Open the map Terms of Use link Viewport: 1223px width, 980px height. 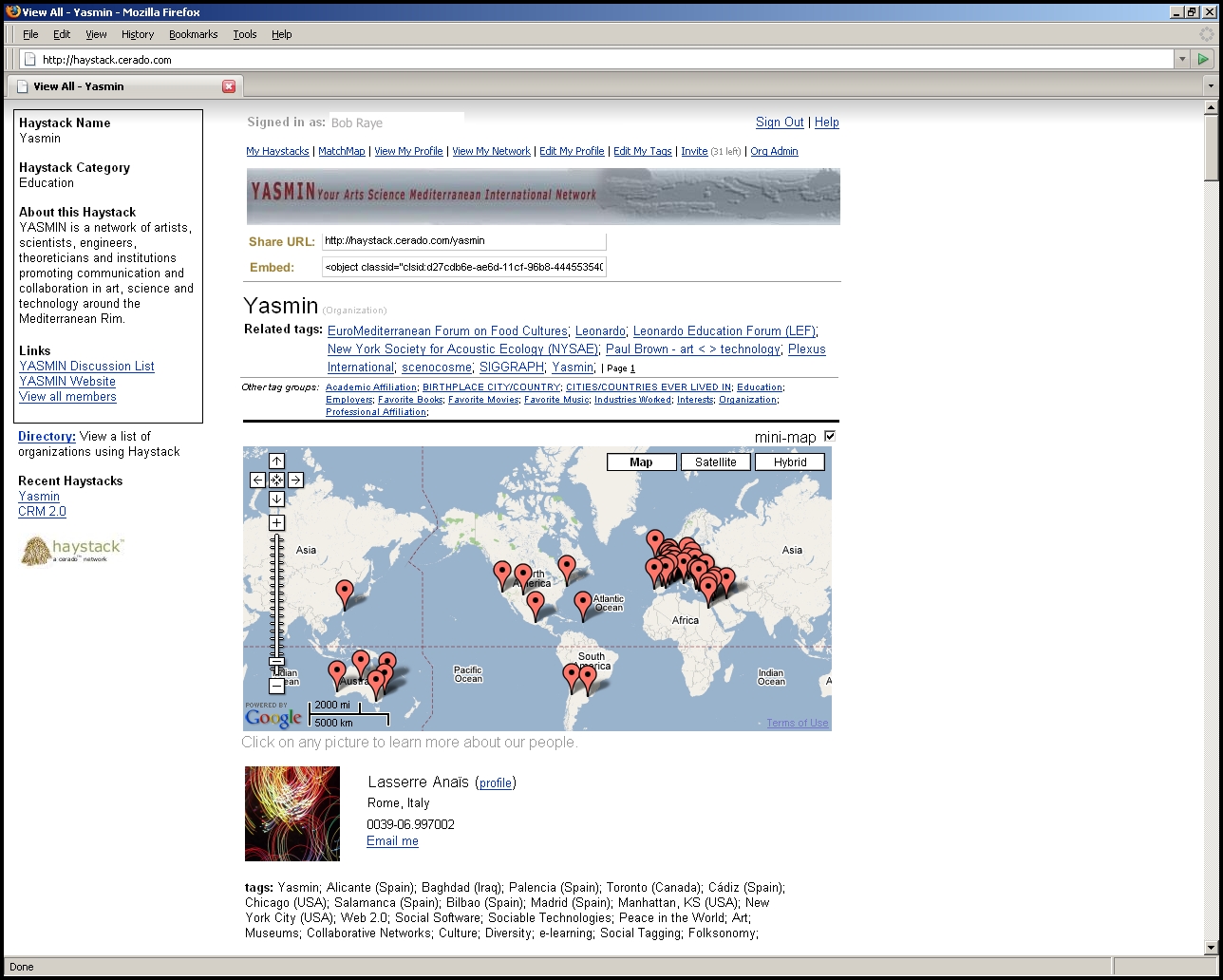(x=798, y=724)
